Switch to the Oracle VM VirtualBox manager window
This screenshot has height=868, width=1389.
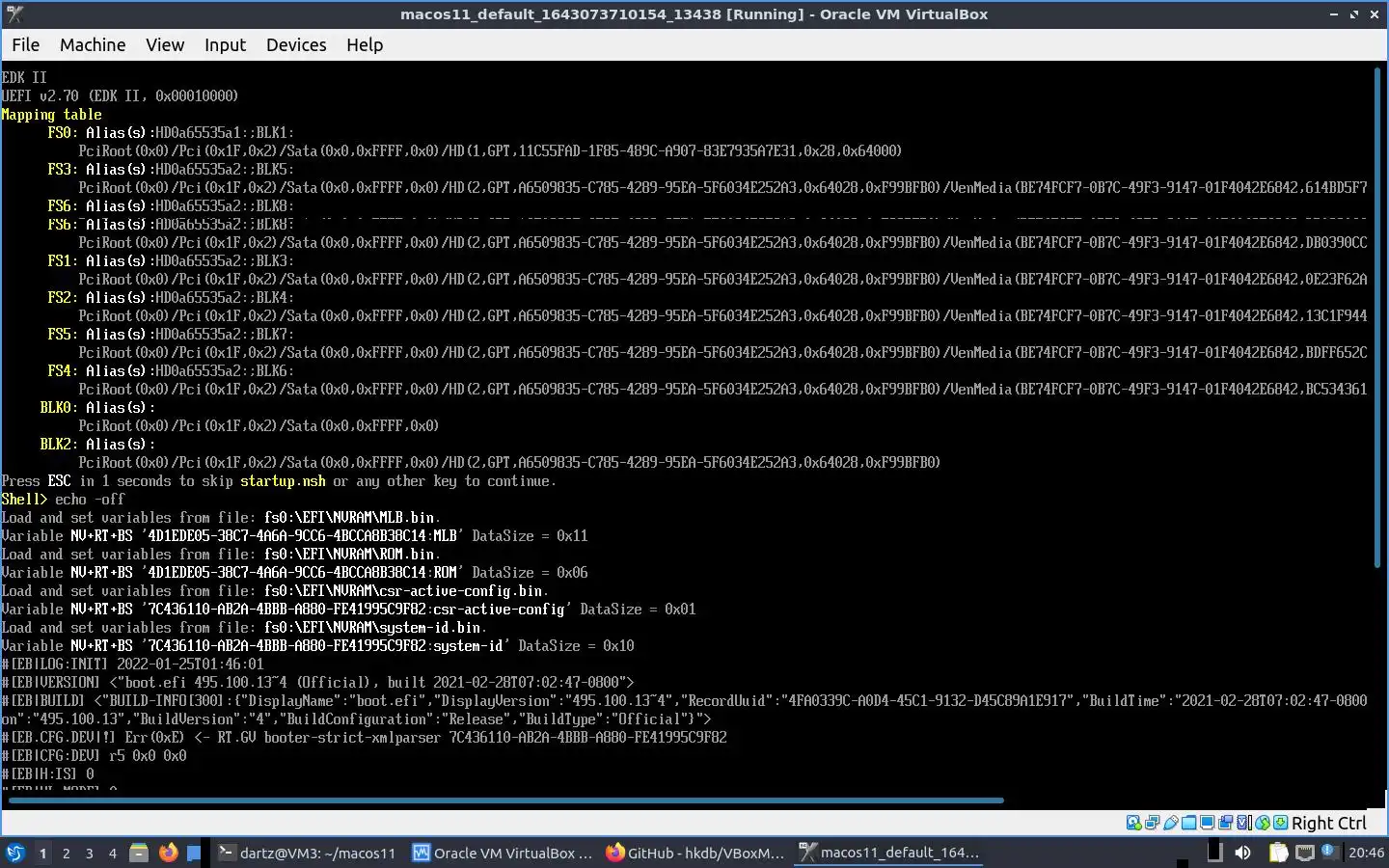click(502, 853)
